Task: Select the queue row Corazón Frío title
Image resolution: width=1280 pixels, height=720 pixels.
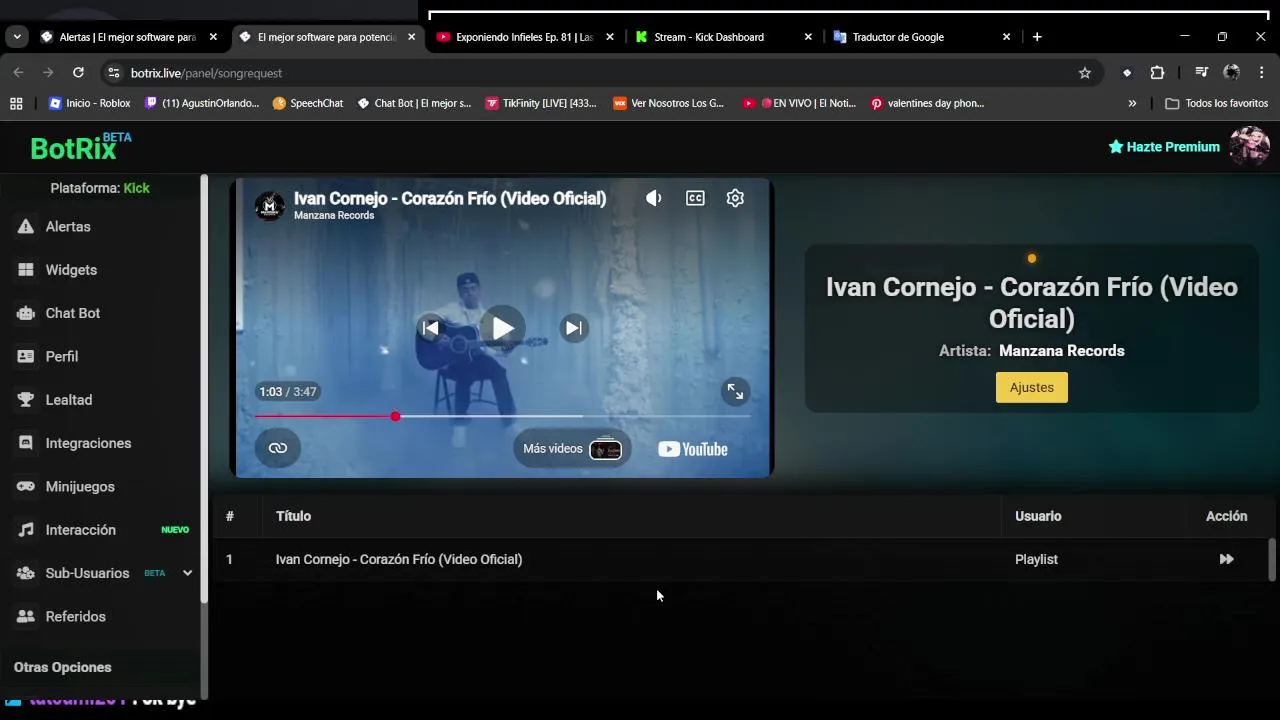Action: [x=399, y=559]
